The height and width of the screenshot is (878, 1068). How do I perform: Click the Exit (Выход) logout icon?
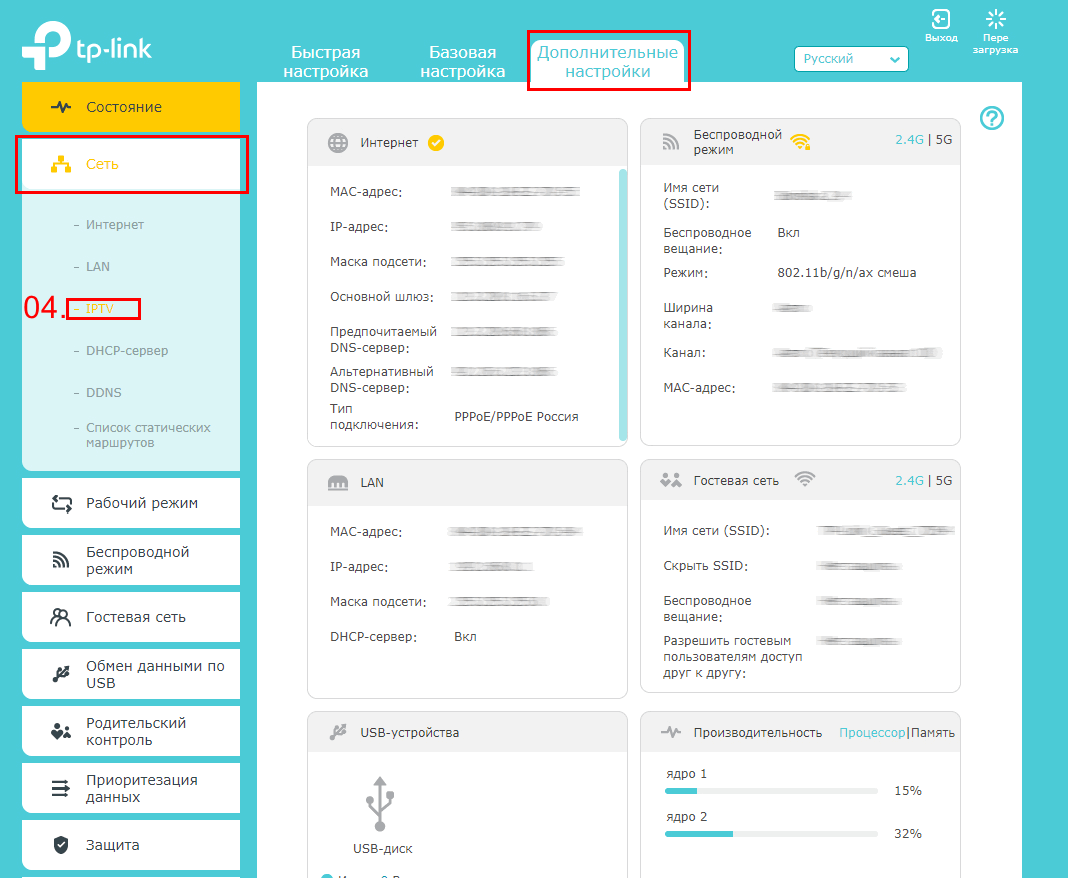click(x=940, y=20)
